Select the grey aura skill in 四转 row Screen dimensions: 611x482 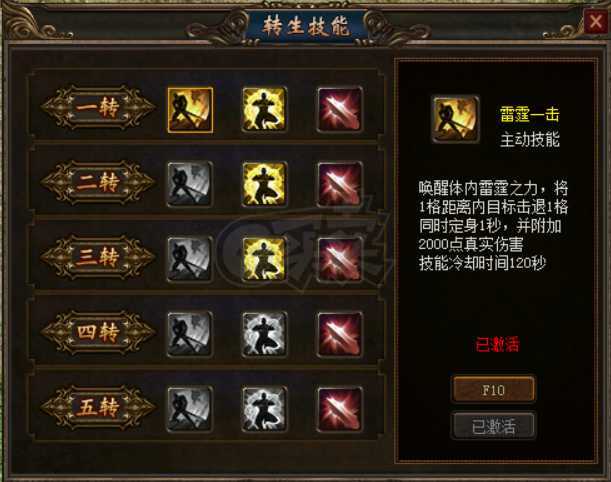[265, 334]
